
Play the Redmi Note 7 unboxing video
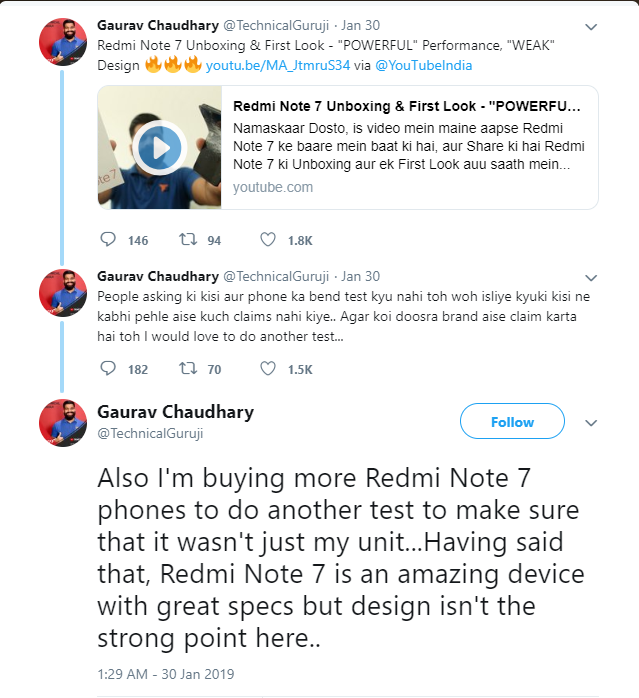click(160, 148)
